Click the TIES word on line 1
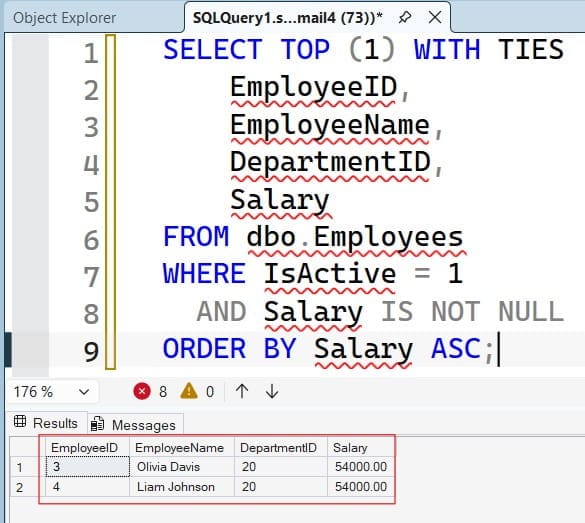 (x=531, y=50)
